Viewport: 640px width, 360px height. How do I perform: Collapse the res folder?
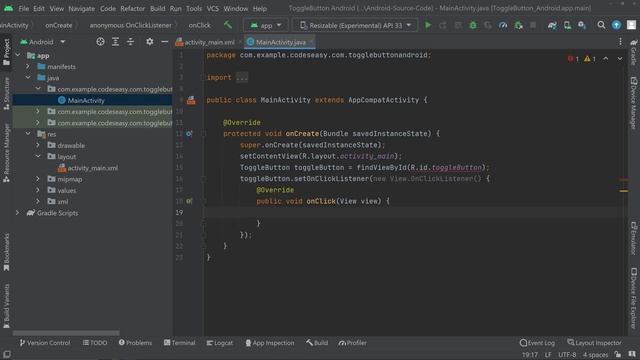click(28, 134)
